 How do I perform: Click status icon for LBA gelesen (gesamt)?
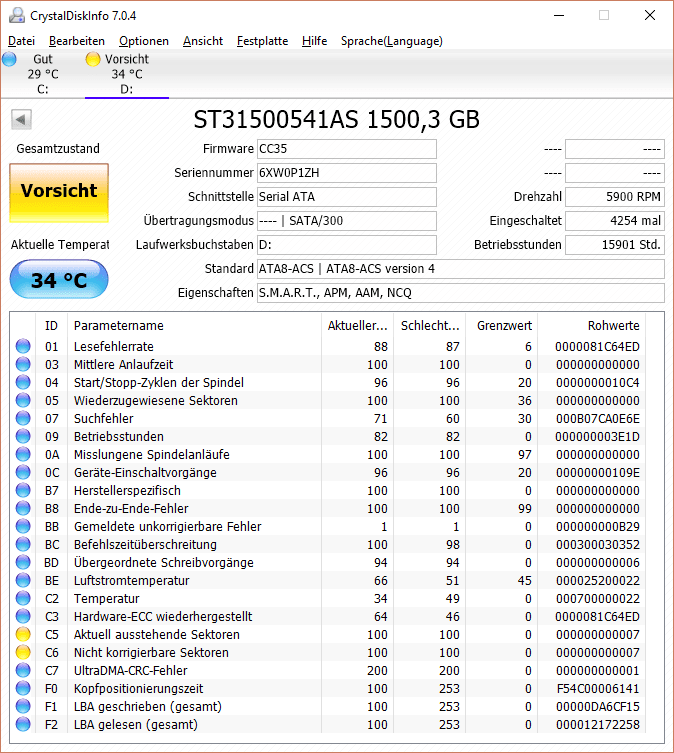point(23,725)
